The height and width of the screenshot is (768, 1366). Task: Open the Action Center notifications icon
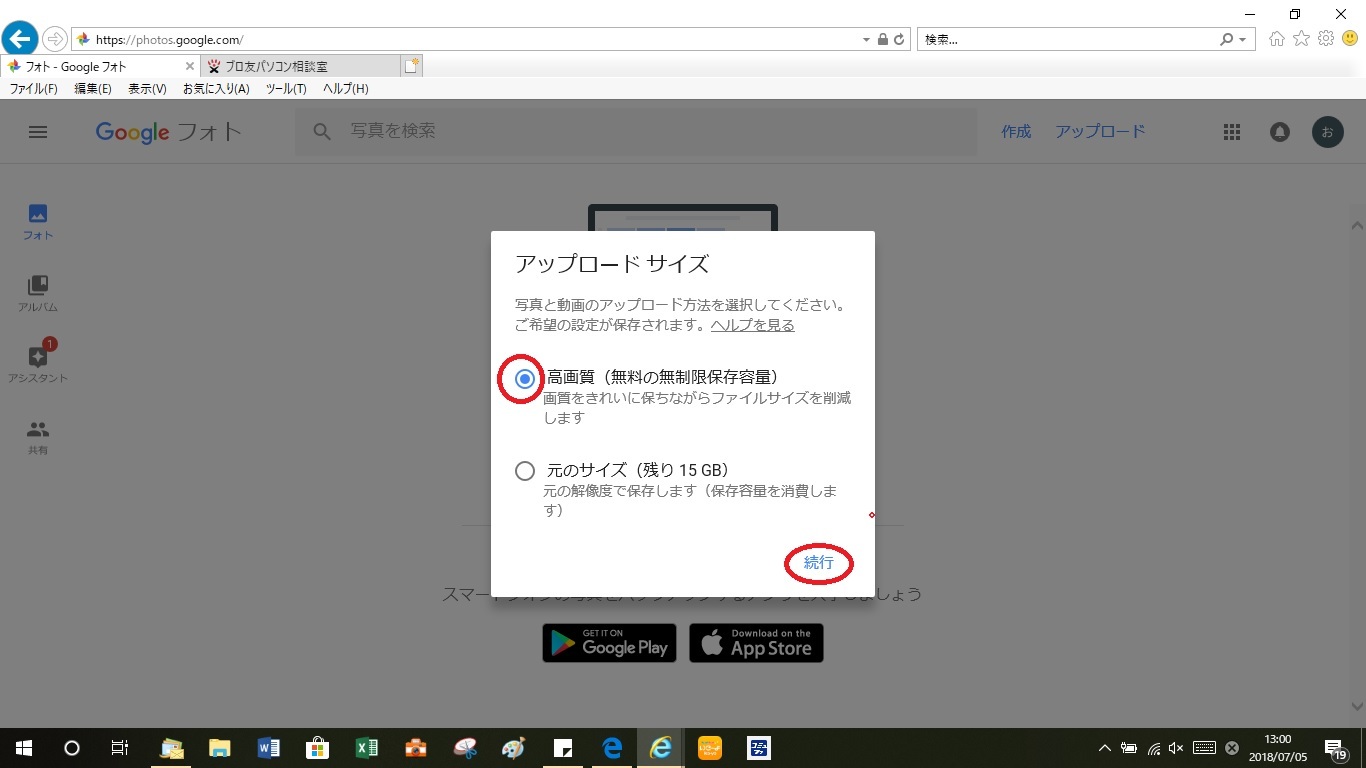(x=1335, y=749)
